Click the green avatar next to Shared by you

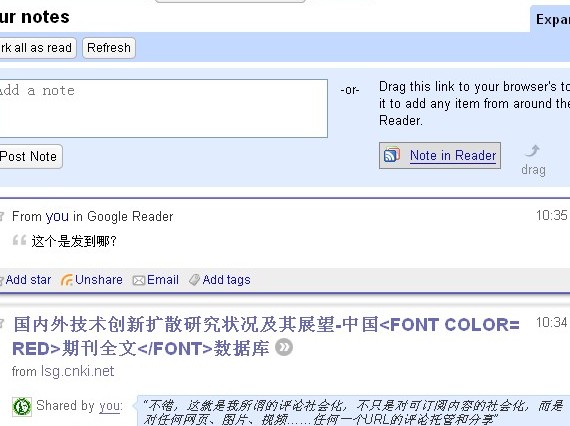pyautogui.click(x=22, y=406)
